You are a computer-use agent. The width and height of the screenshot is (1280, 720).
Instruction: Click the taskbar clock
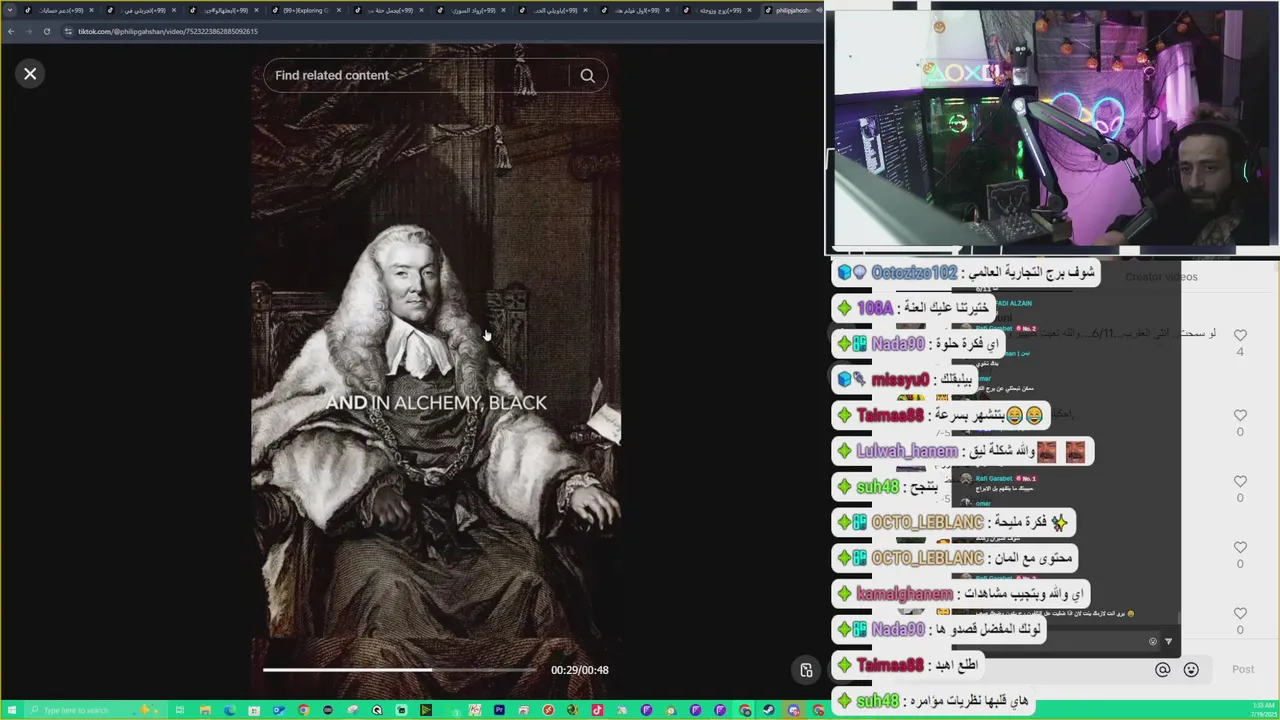(1263, 710)
